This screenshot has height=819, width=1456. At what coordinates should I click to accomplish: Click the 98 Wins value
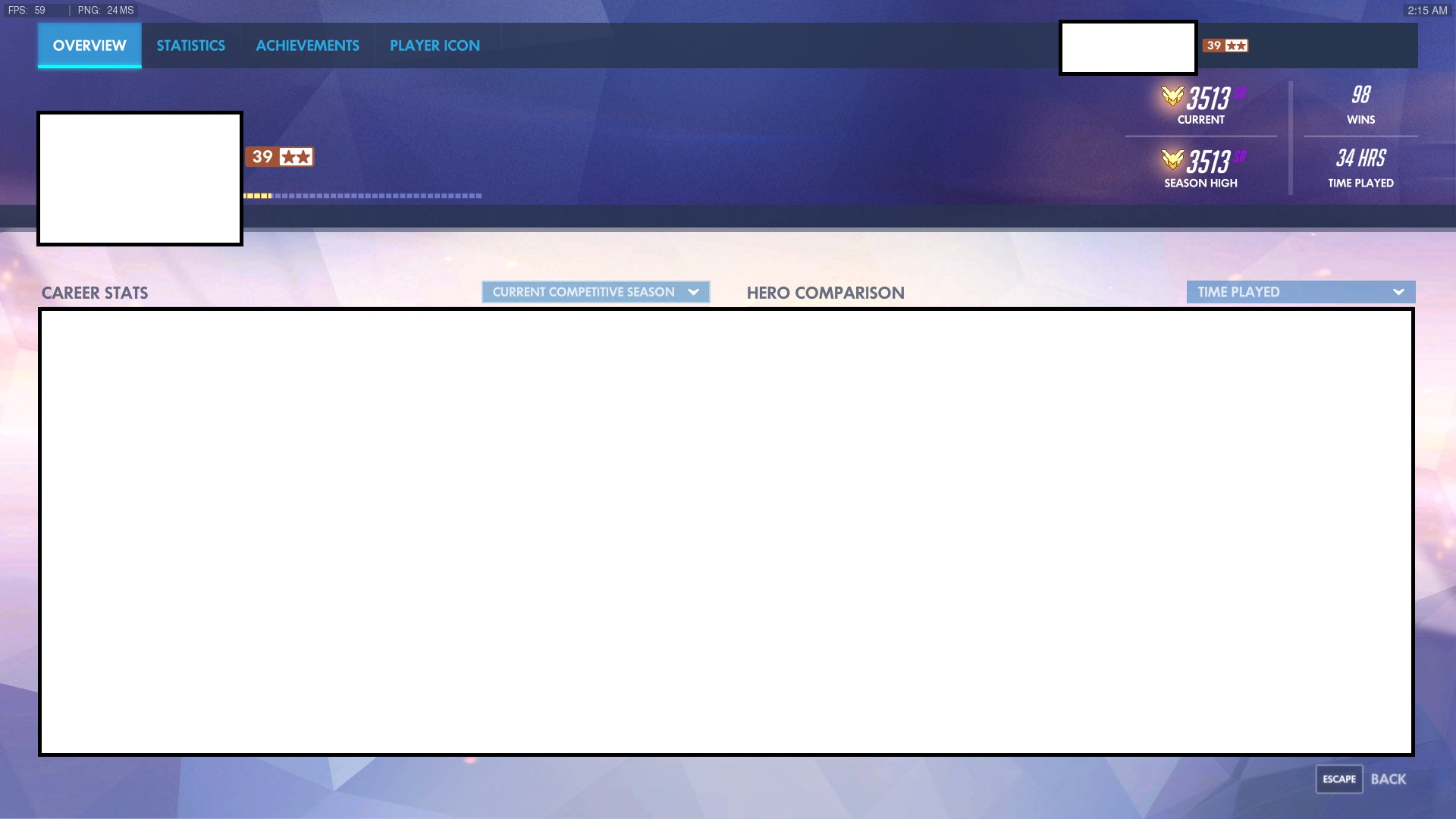(1361, 95)
